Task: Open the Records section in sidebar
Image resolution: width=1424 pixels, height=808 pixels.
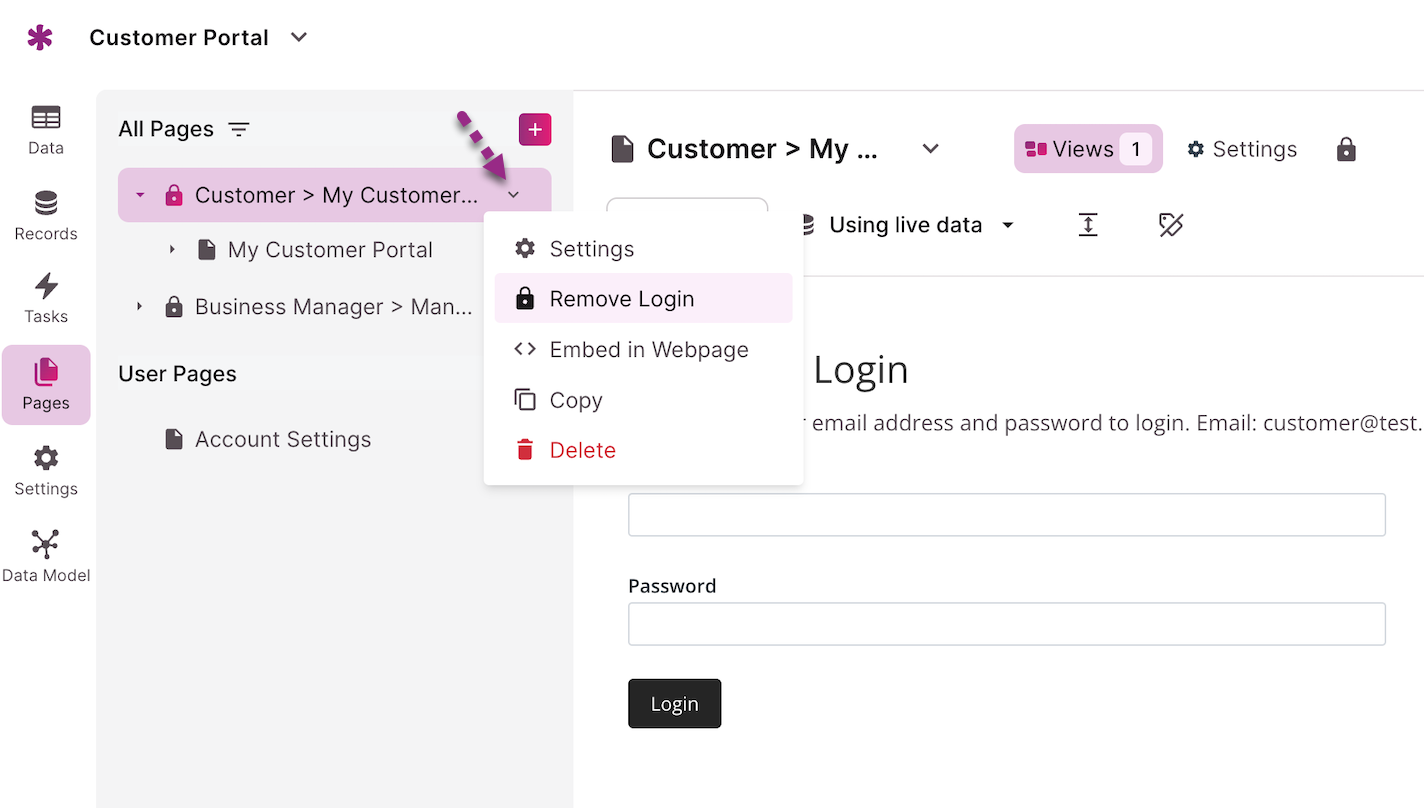Action: tap(46, 216)
